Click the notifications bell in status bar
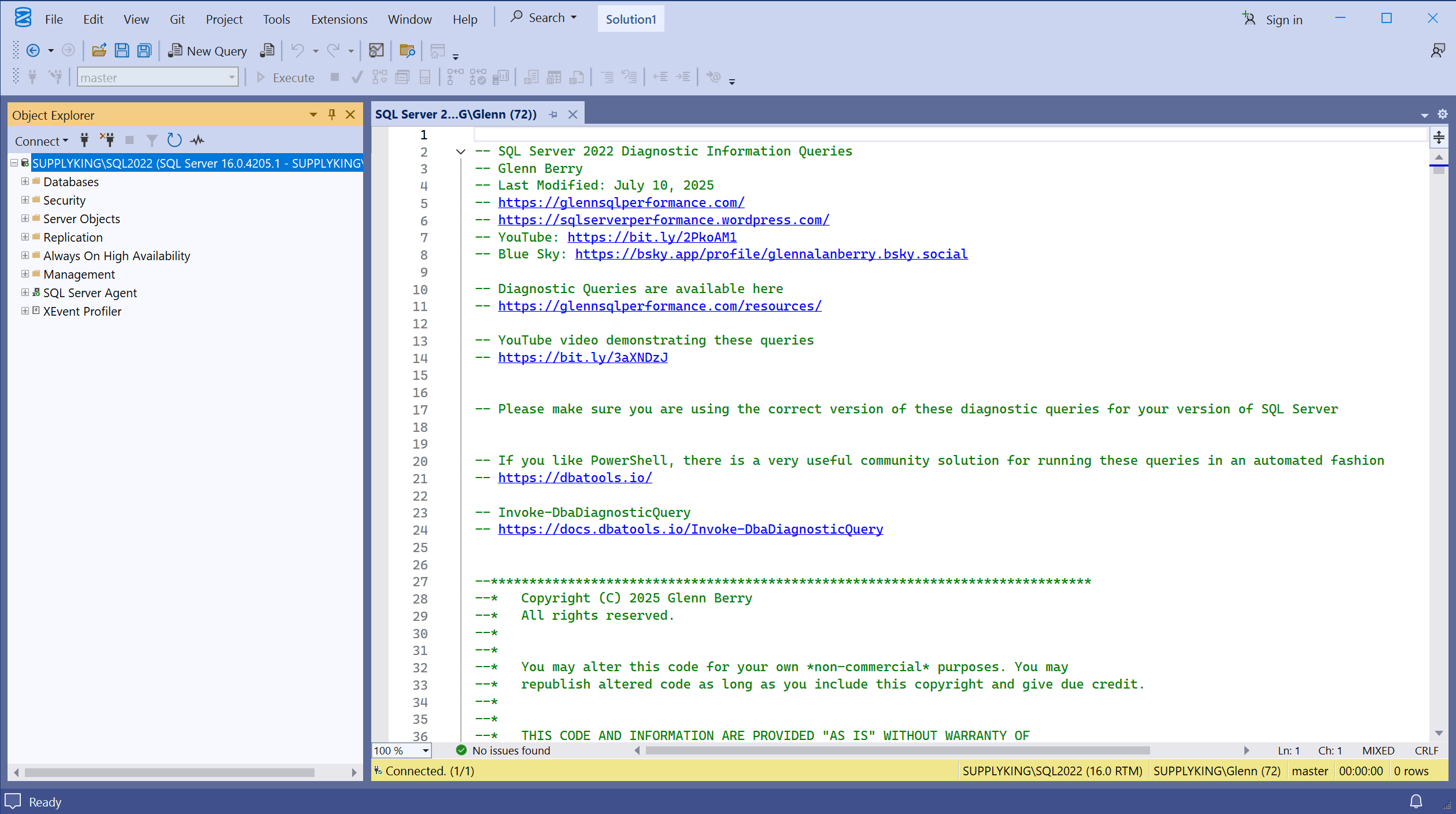 click(1416, 801)
